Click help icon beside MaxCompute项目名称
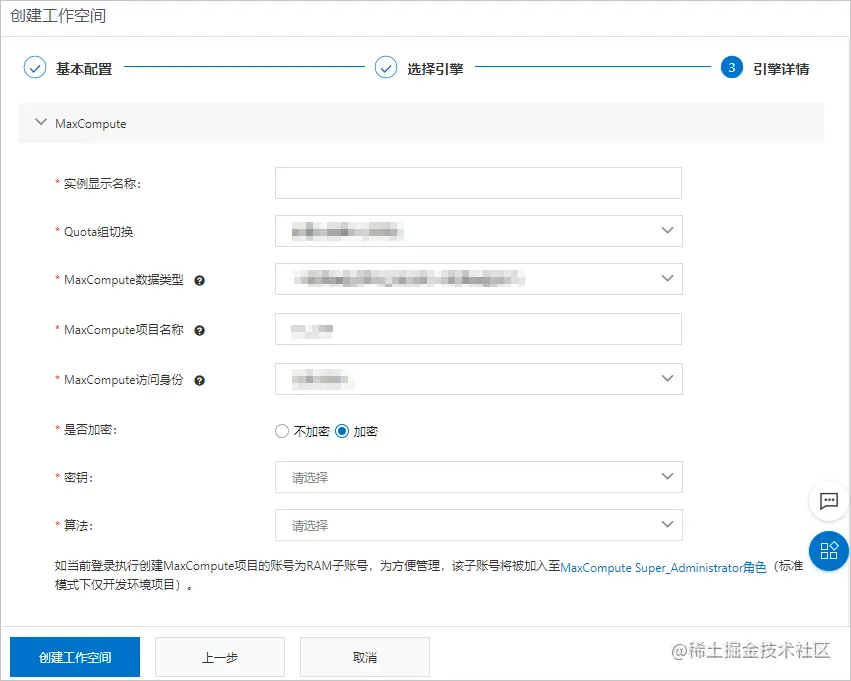Screen dimensions: 851x681 200,330
